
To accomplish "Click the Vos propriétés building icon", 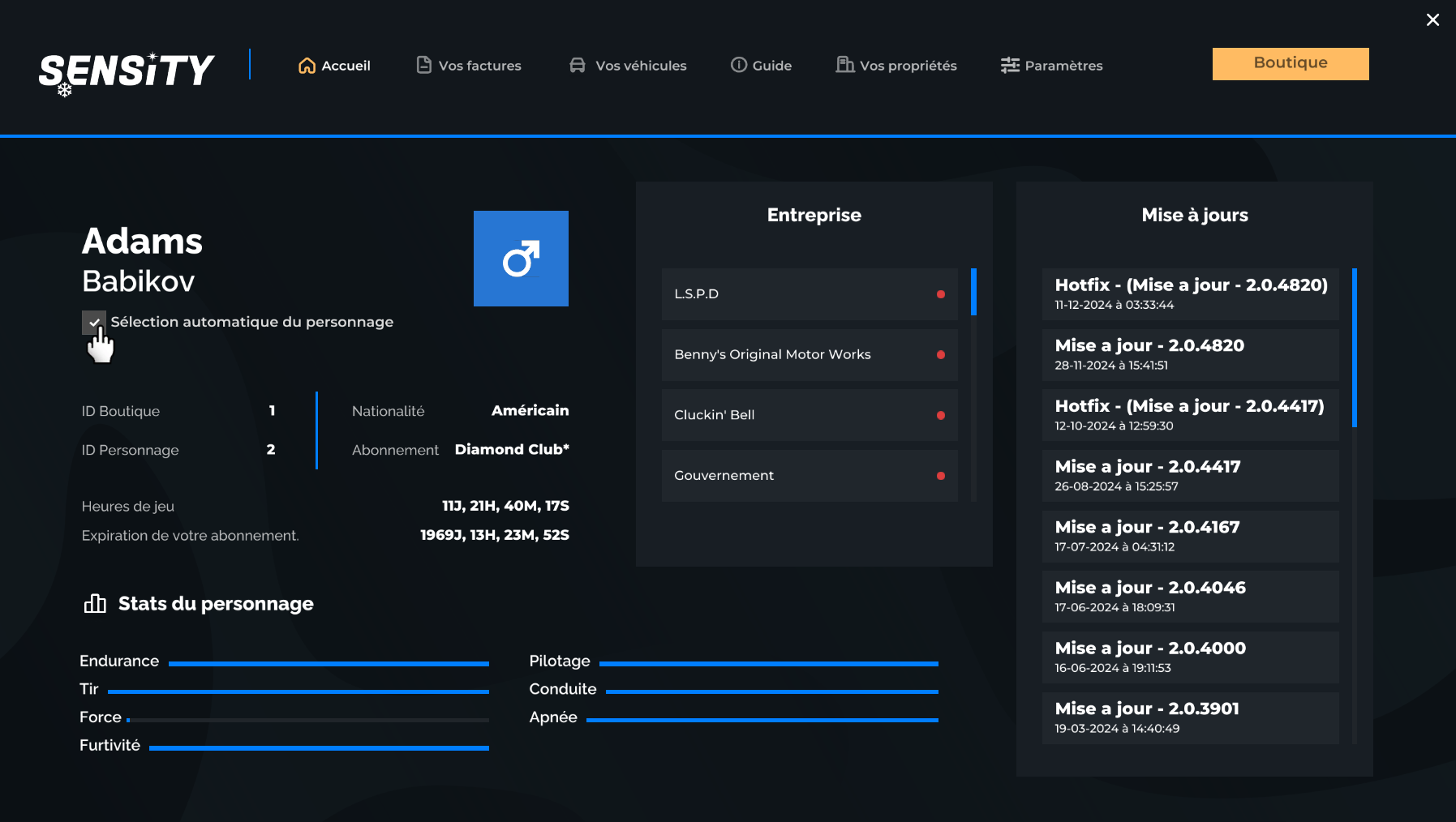I will coord(845,64).
